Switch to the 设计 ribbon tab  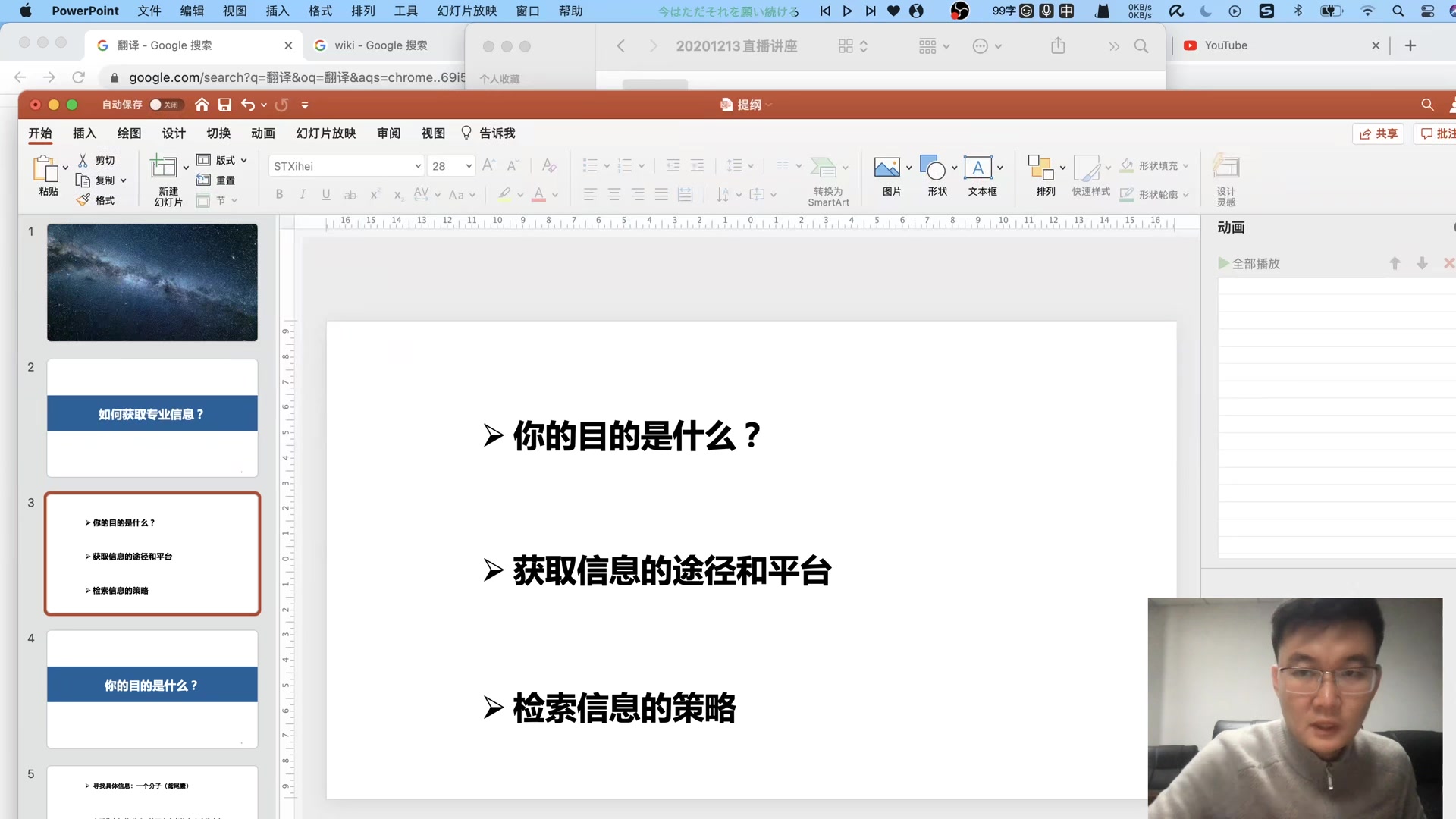pyautogui.click(x=174, y=133)
